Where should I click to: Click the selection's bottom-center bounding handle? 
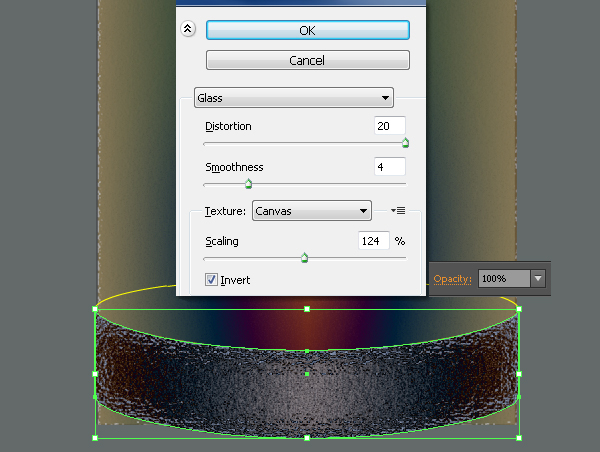[x=307, y=438]
